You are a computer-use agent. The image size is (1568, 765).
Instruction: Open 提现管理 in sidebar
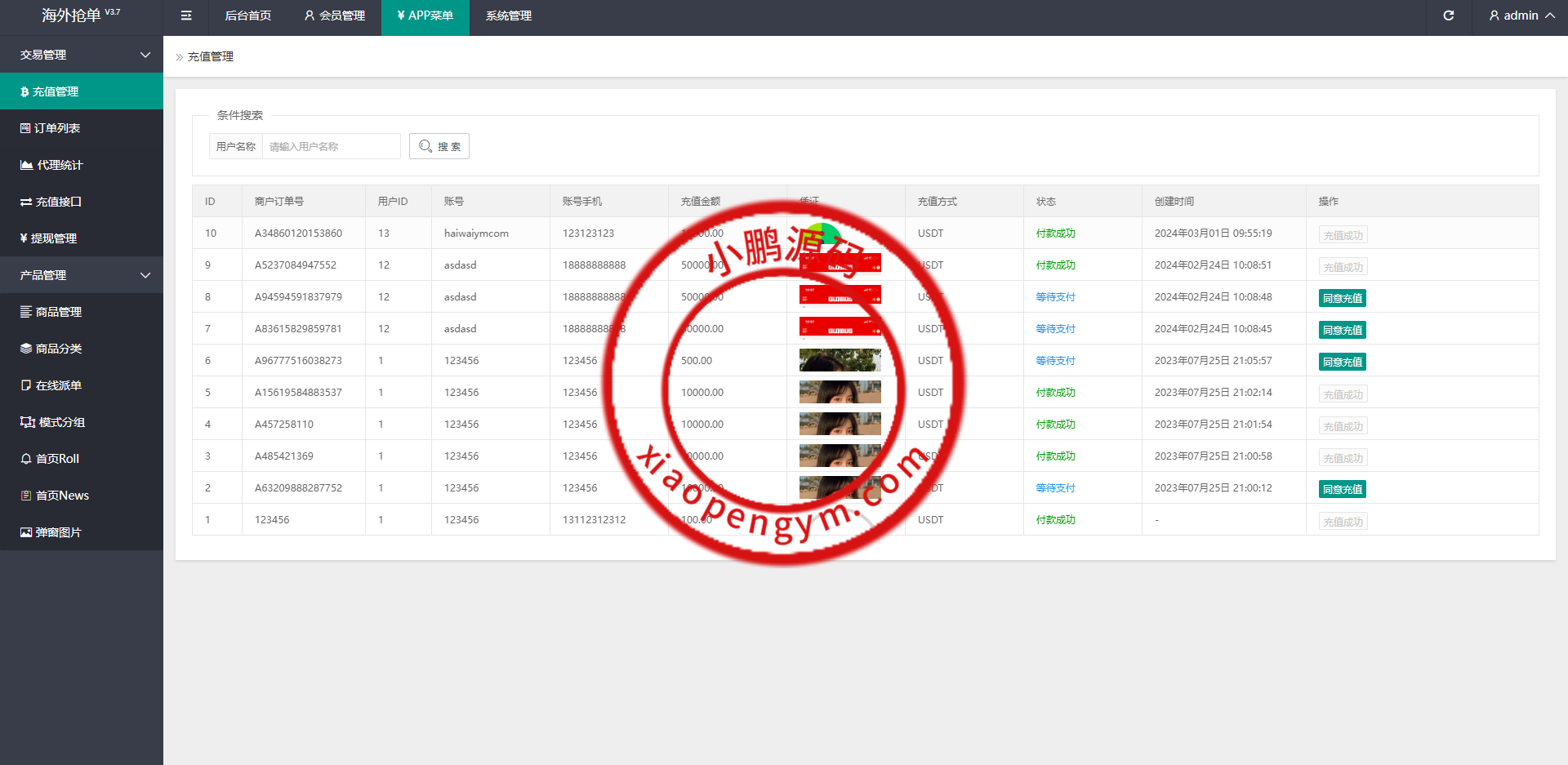[54, 238]
